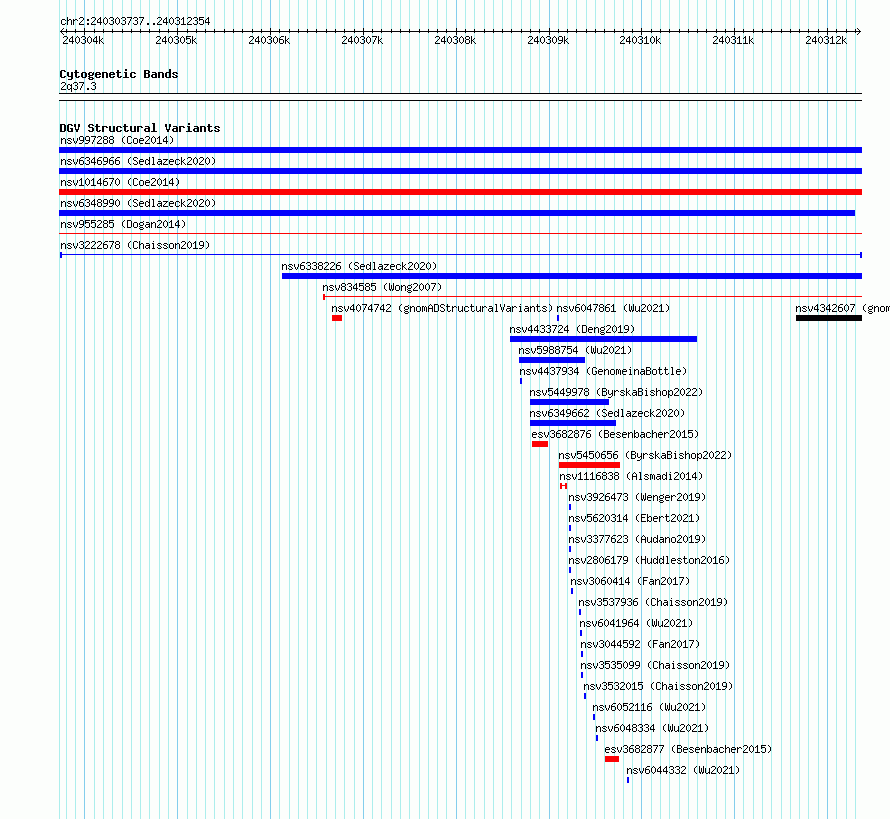Screen dimensions: 890x819
Task: Open nsv5620314 (Ebert2021) label
Action: pyautogui.click(x=634, y=518)
